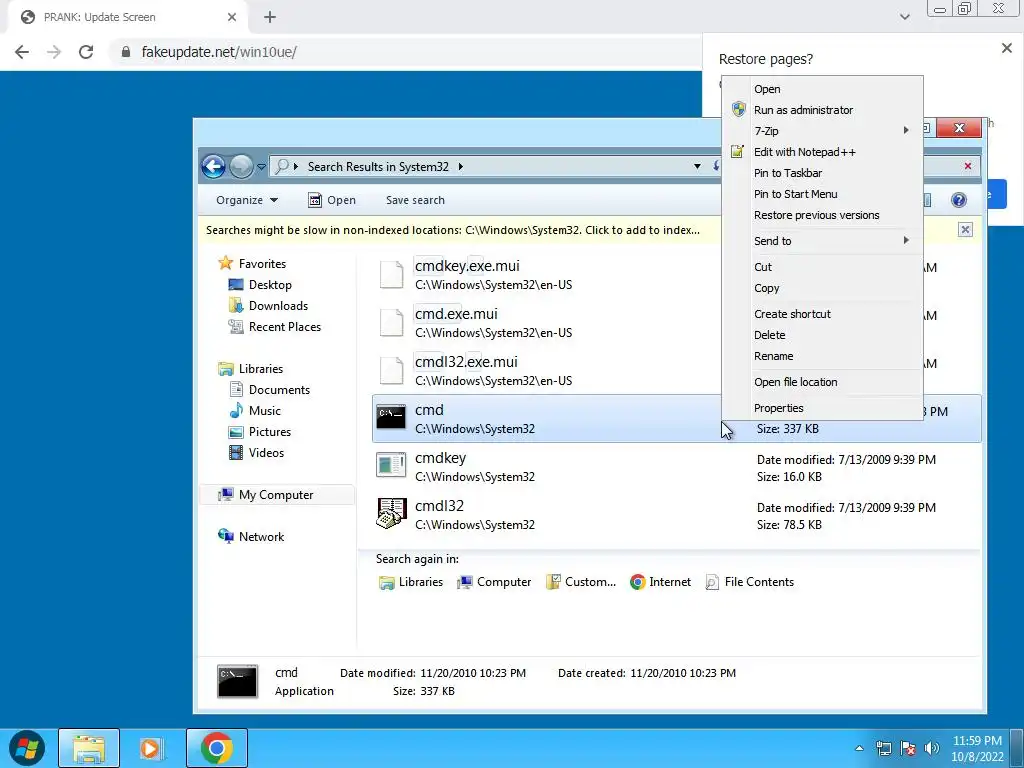Clear the search with the red X
This screenshot has height=768, width=1024.
(x=968, y=167)
